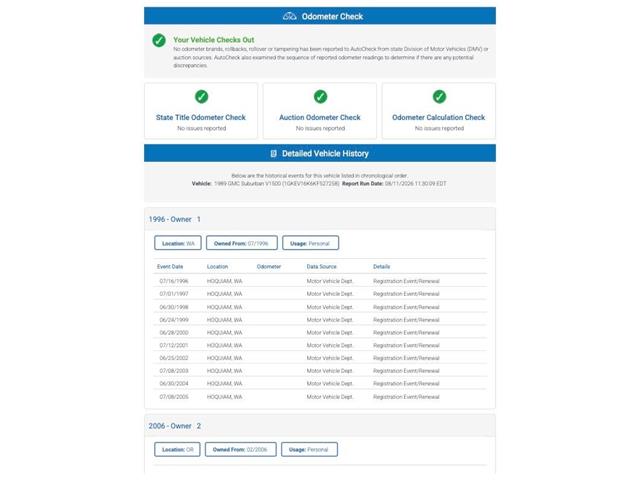Image resolution: width=640 pixels, height=480 pixels.
Task: Select the 07/01/1997 event date
Action: (174, 294)
